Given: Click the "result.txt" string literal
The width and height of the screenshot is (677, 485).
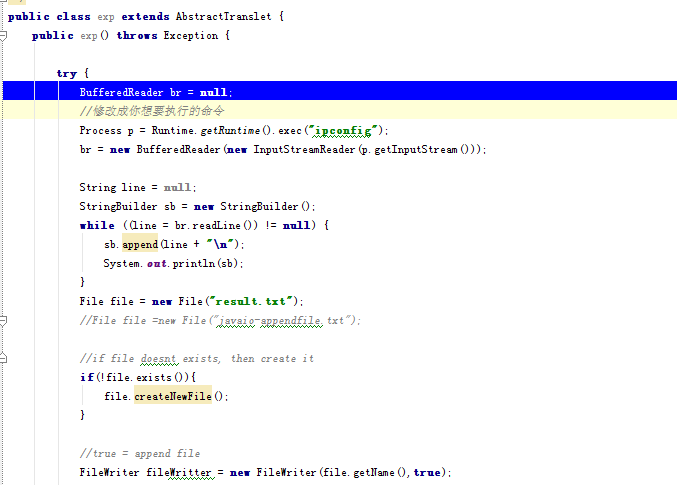Looking at the screenshot, I should [x=253, y=301].
